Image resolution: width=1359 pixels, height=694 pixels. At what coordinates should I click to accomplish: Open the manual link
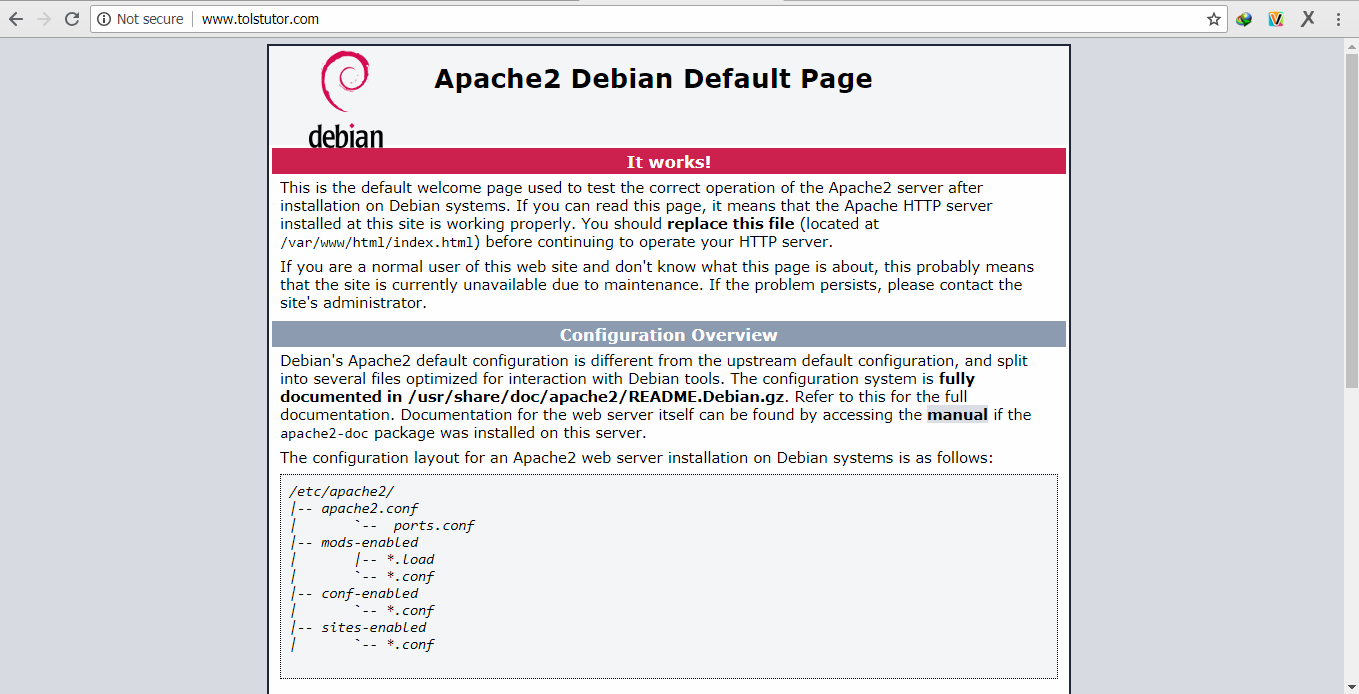tap(957, 415)
